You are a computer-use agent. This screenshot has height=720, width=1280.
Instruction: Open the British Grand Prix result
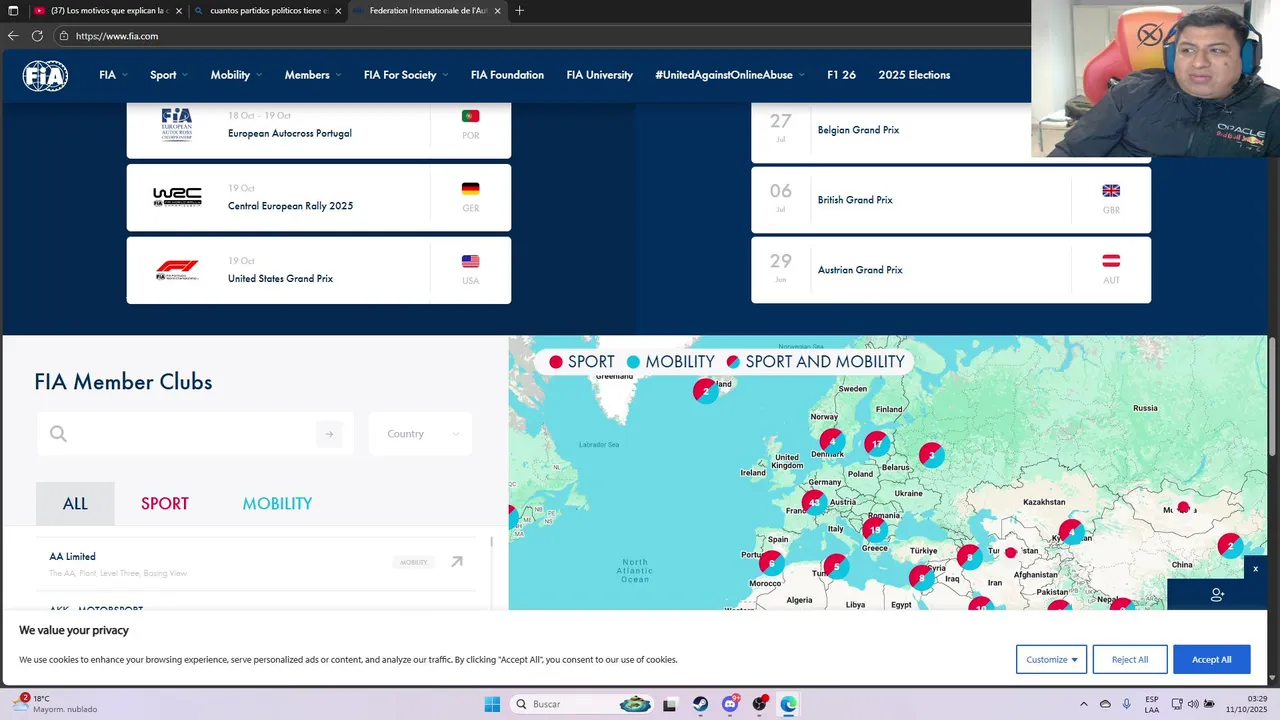[x=950, y=200]
